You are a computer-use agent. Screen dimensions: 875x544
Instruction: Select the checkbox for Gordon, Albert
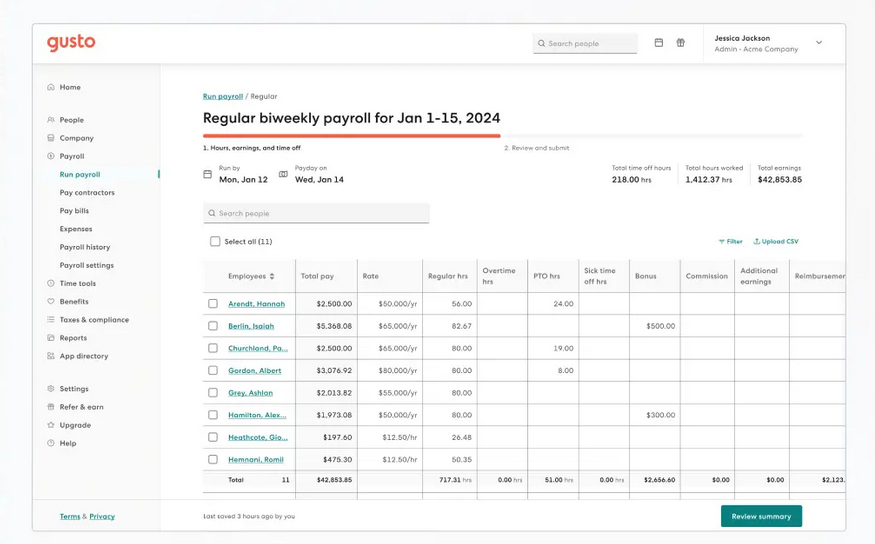coord(213,370)
